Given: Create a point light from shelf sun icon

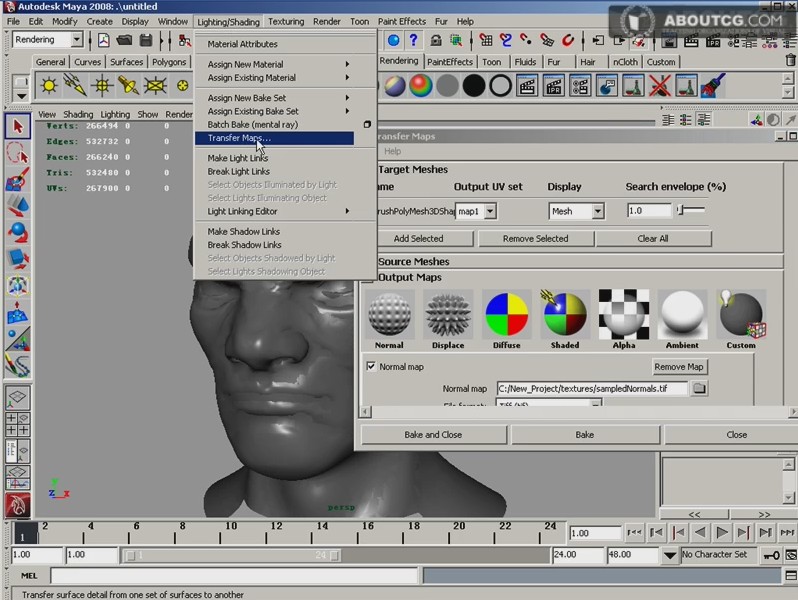Looking at the screenshot, I should click(49, 85).
